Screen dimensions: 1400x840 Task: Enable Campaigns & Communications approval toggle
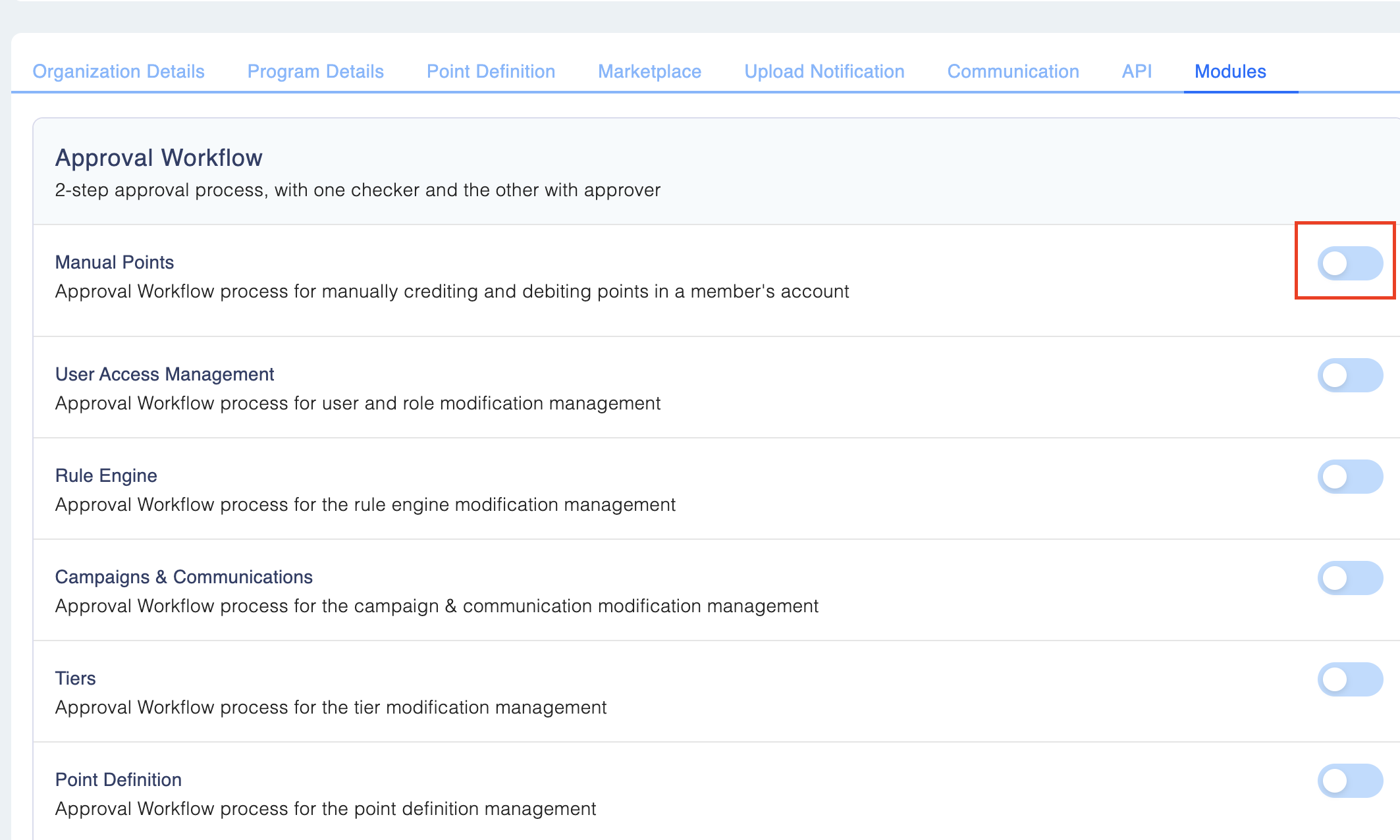click(x=1349, y=578)
